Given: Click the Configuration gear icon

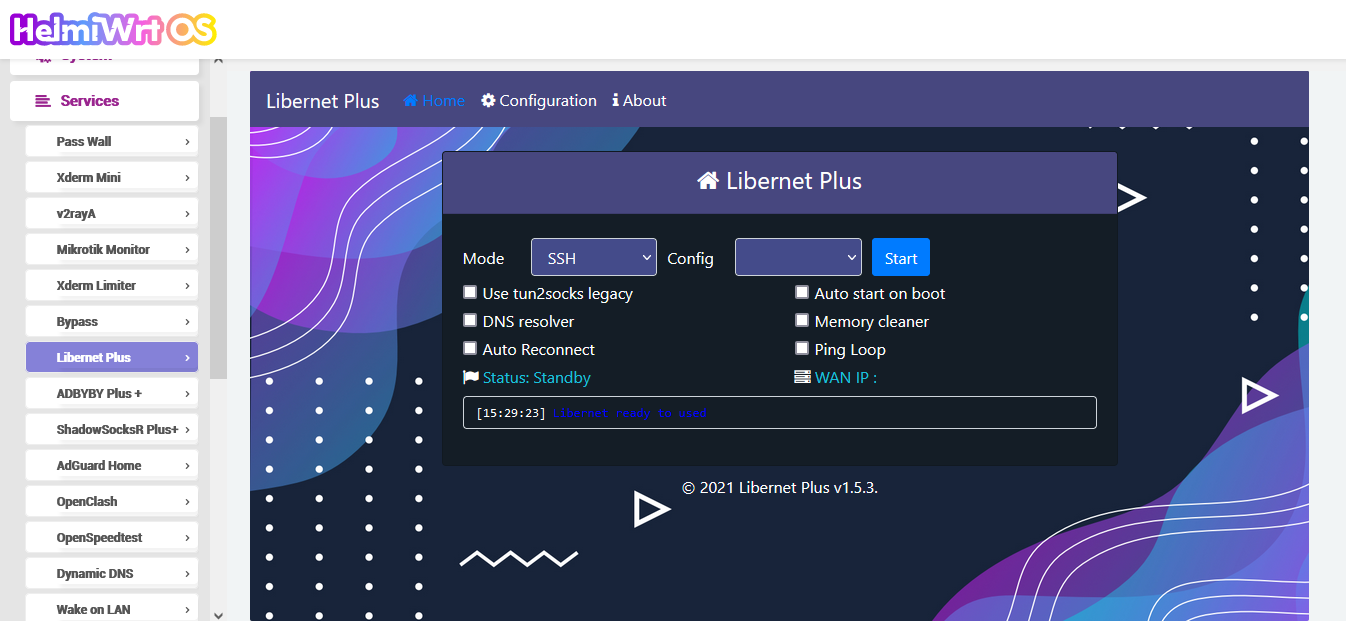Looking at the screenshot, I should (488, 100).
